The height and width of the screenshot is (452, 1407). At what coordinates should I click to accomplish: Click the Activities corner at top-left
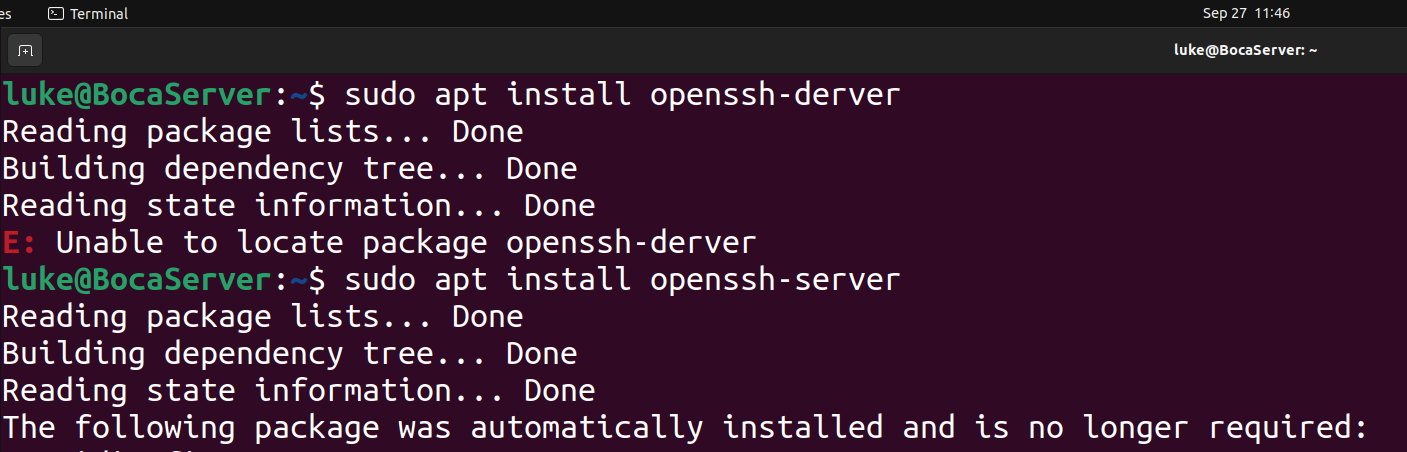coord(5,14)
